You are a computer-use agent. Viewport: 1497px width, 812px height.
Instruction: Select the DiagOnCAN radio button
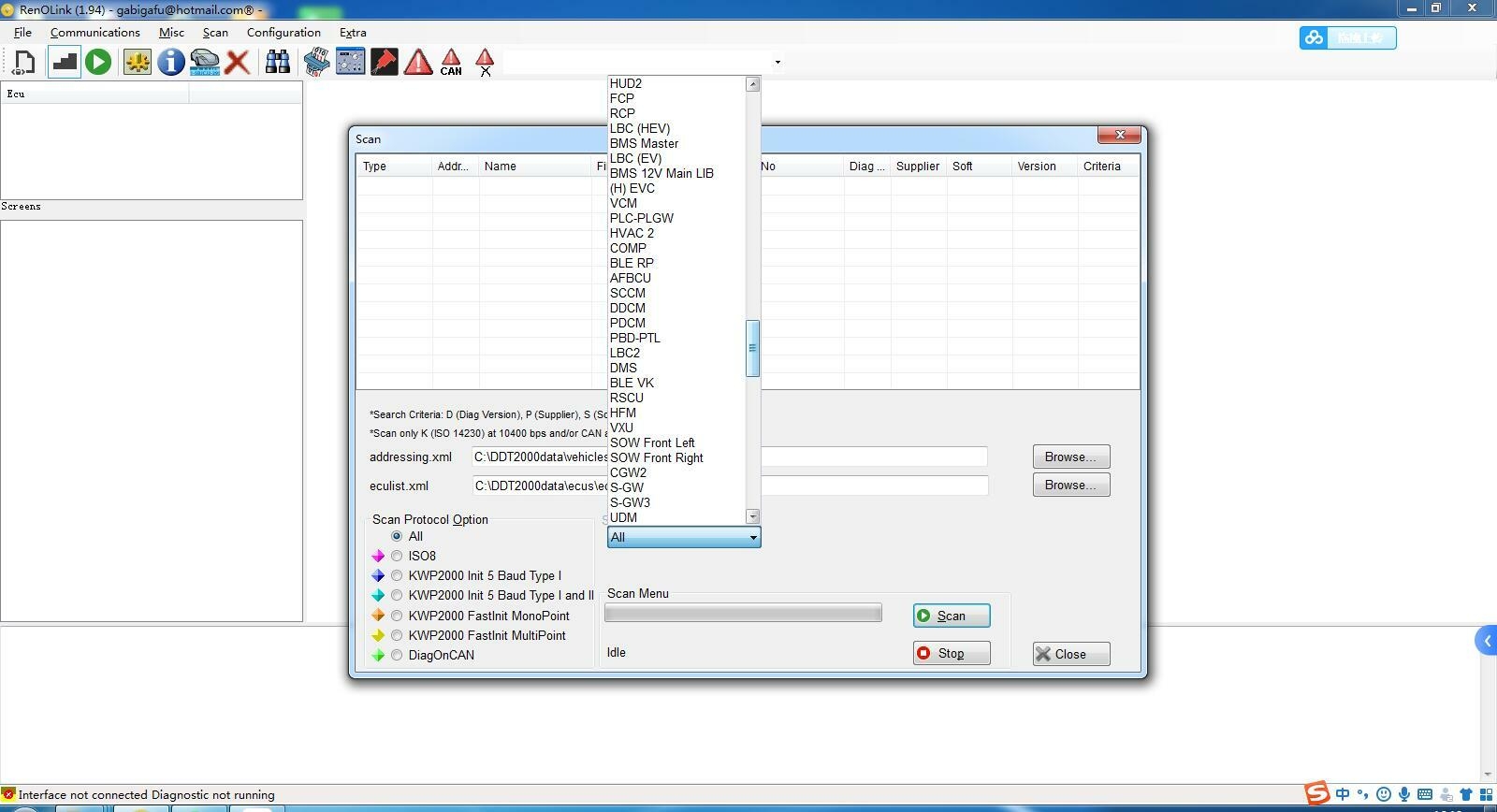397,655
